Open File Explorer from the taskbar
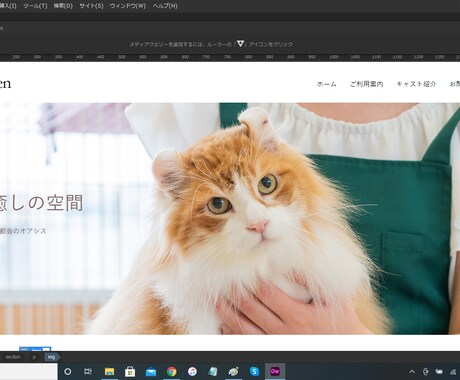The image size is (460, 380). 109,371
